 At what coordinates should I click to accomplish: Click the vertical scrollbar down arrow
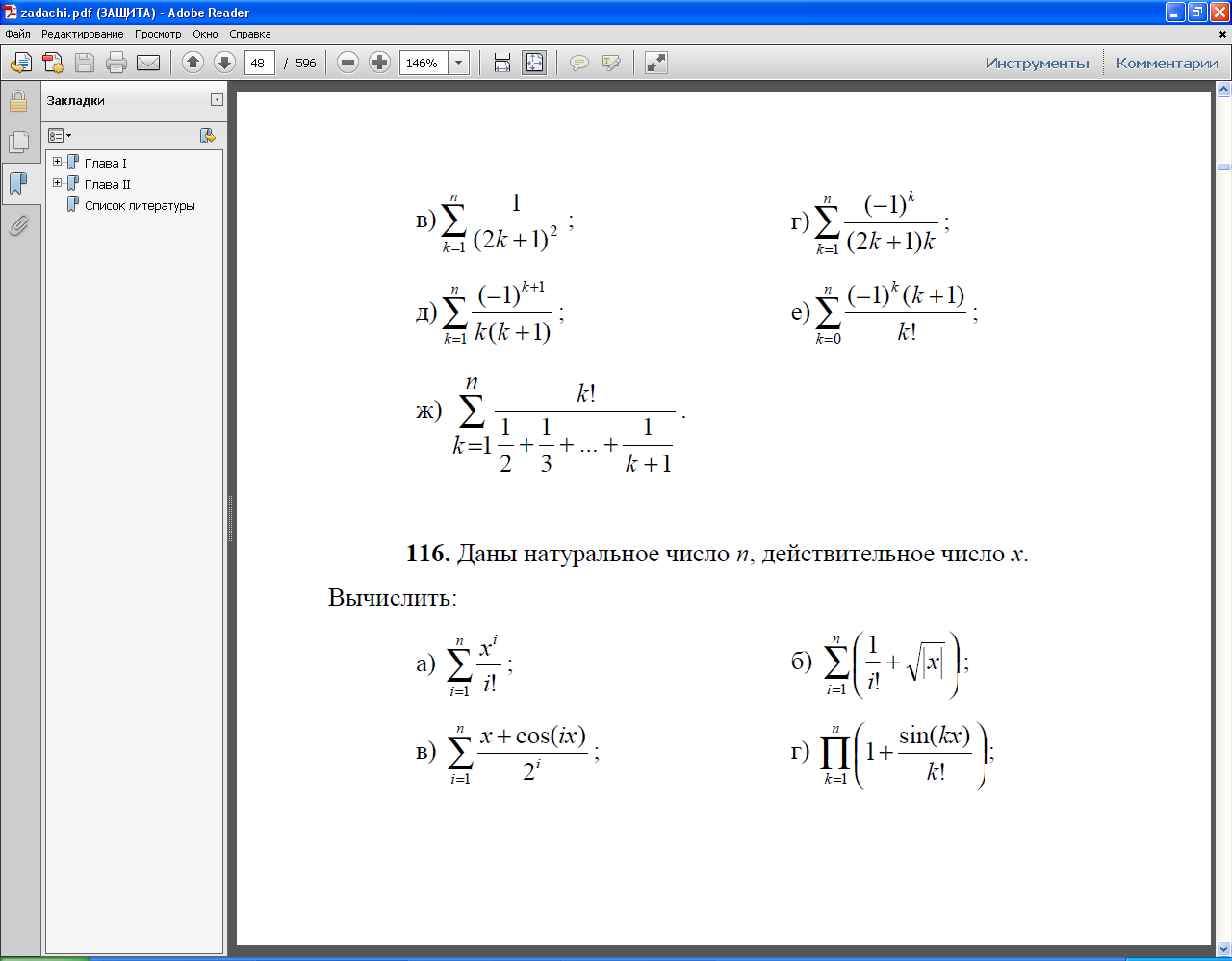[x=1223, y=948]
